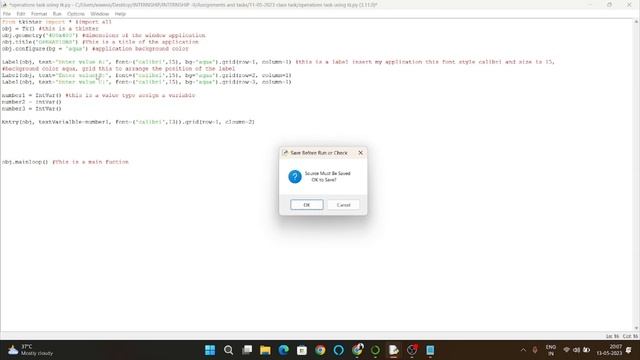640x360 pixels.
Task: Open Microsoft Edge from the taskbar
Action: click(x=283, y=350)
